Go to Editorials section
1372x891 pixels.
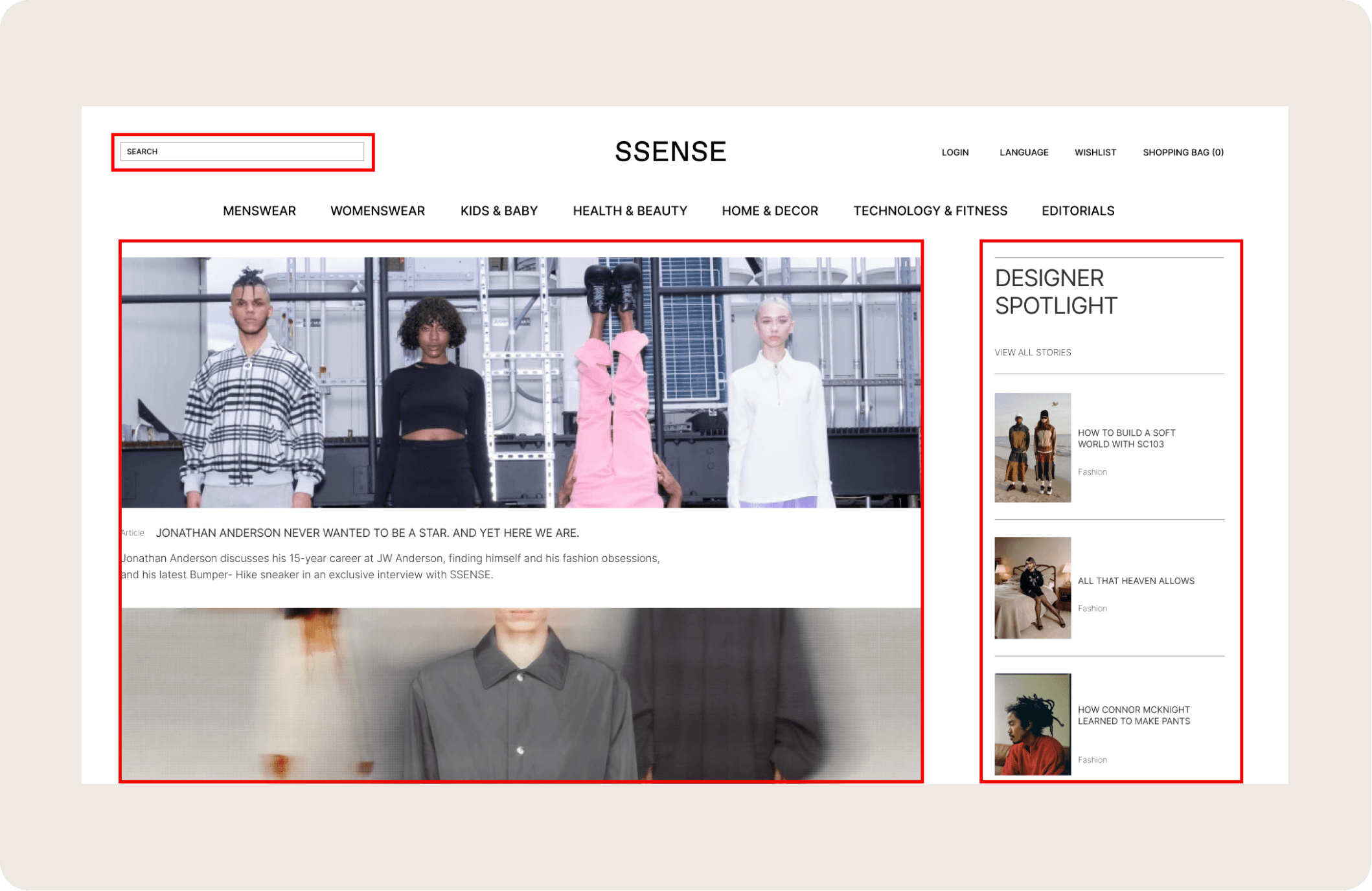[x=1078, y=211]
